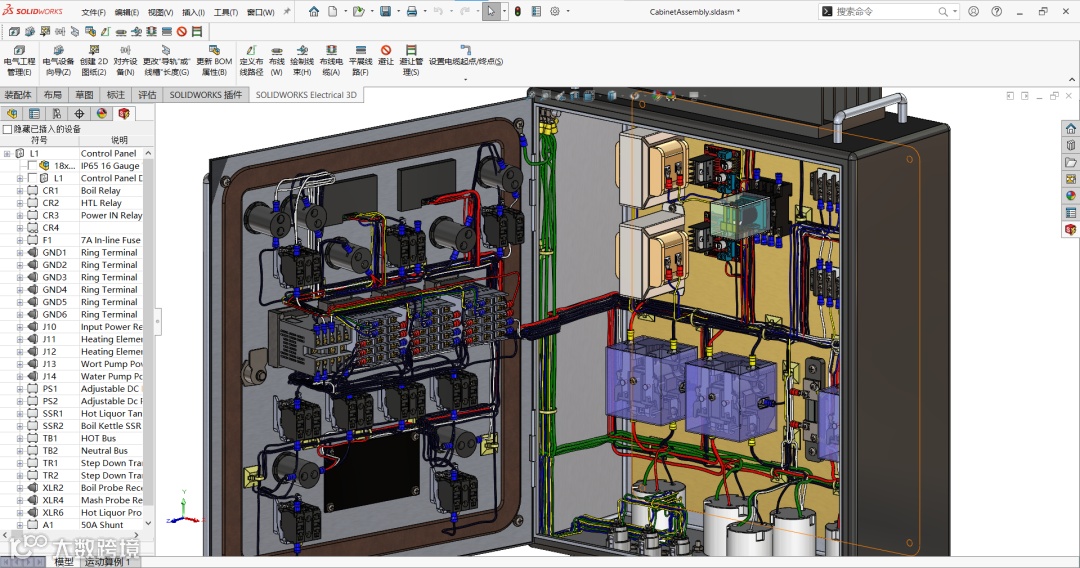Toggle the 隐藏已插入的设备 checkbox
This screenshot has height=568, width=1080.
(x=8, y=129)
